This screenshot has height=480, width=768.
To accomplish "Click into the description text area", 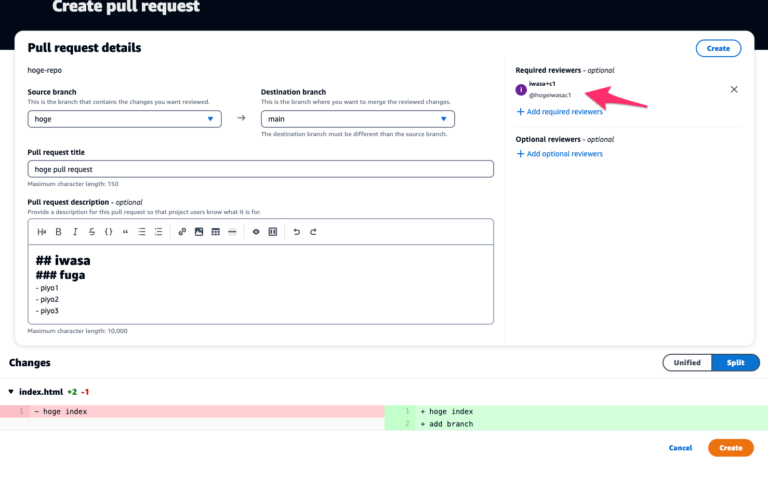I will coord(261,284).
